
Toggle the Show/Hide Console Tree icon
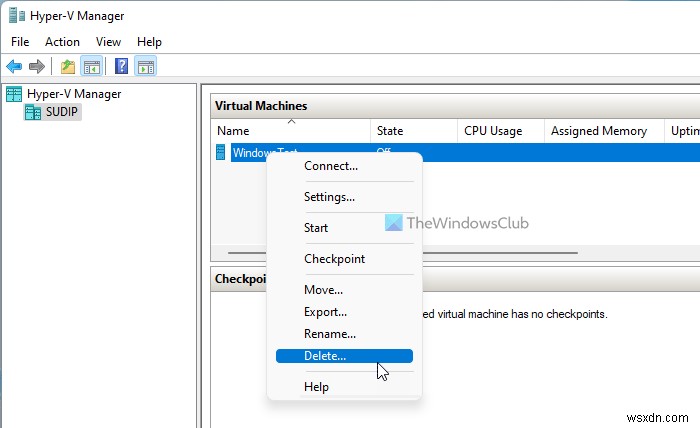(x=92, y=67)
